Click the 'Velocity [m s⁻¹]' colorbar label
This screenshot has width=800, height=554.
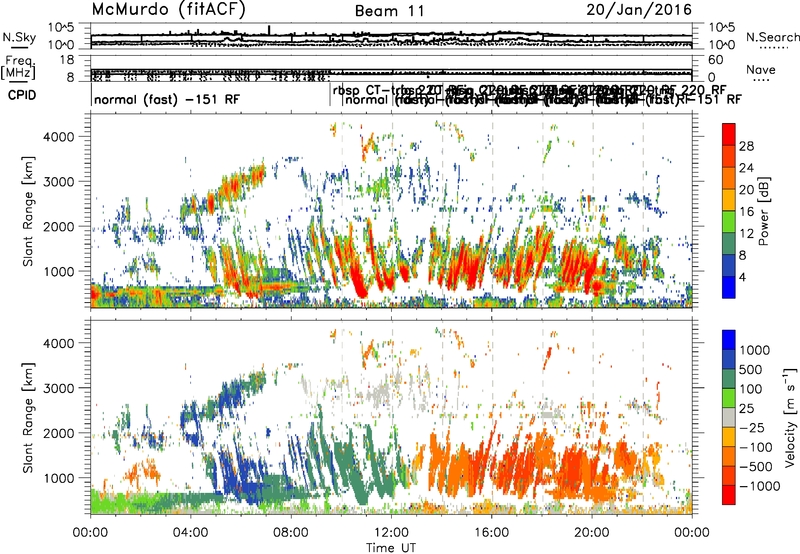point(790,417)
